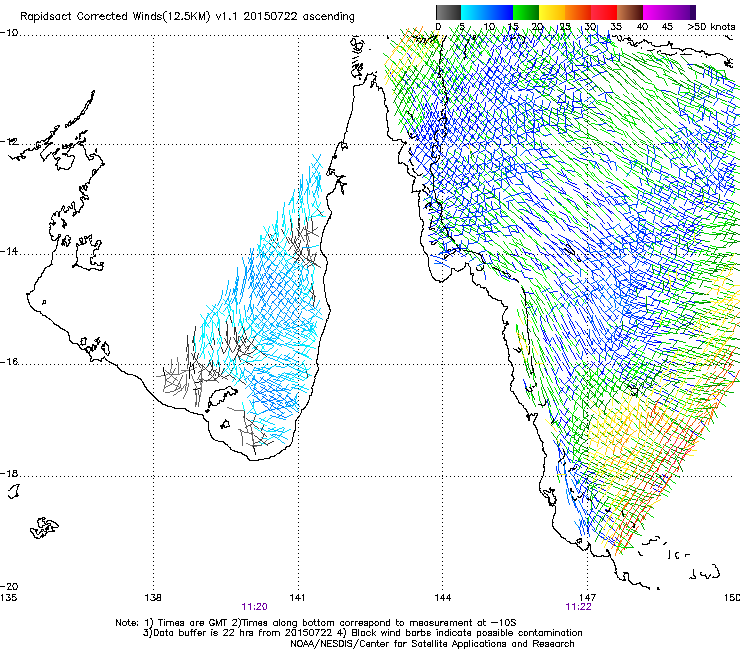This screenshot has width=740, height=650.
Task: Click the 'Times are GMT' note line
Action: coord(316,623)
